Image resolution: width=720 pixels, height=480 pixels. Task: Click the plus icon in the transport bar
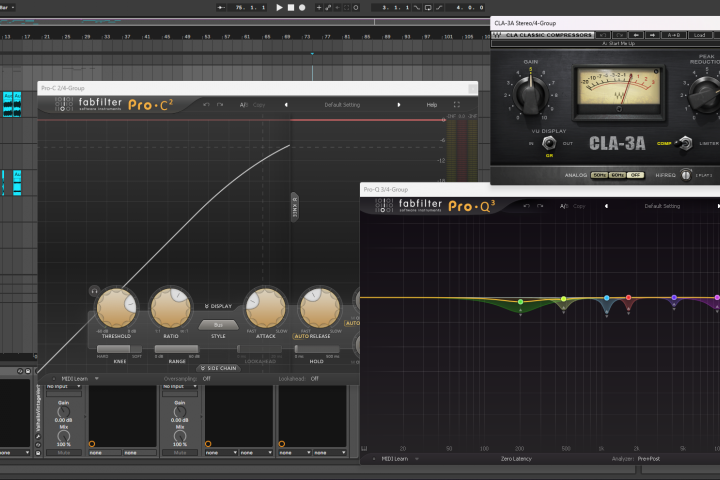[x=319, y=7]
